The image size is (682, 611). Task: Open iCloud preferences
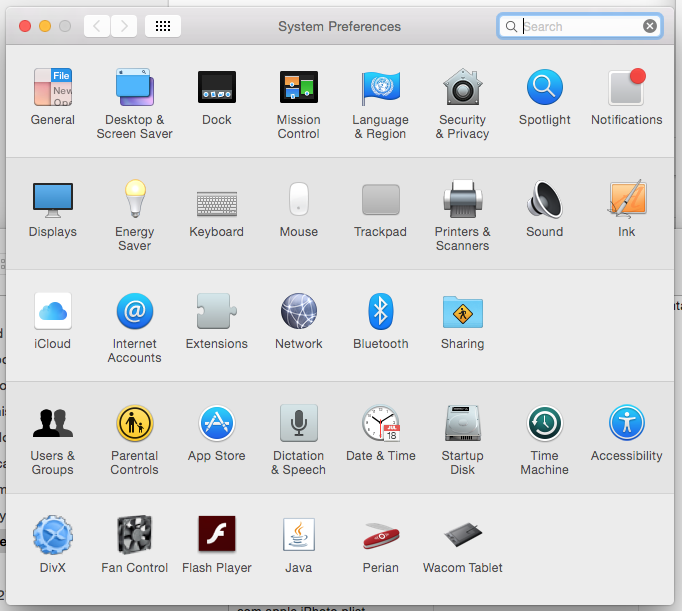click(x=53, y=312)
